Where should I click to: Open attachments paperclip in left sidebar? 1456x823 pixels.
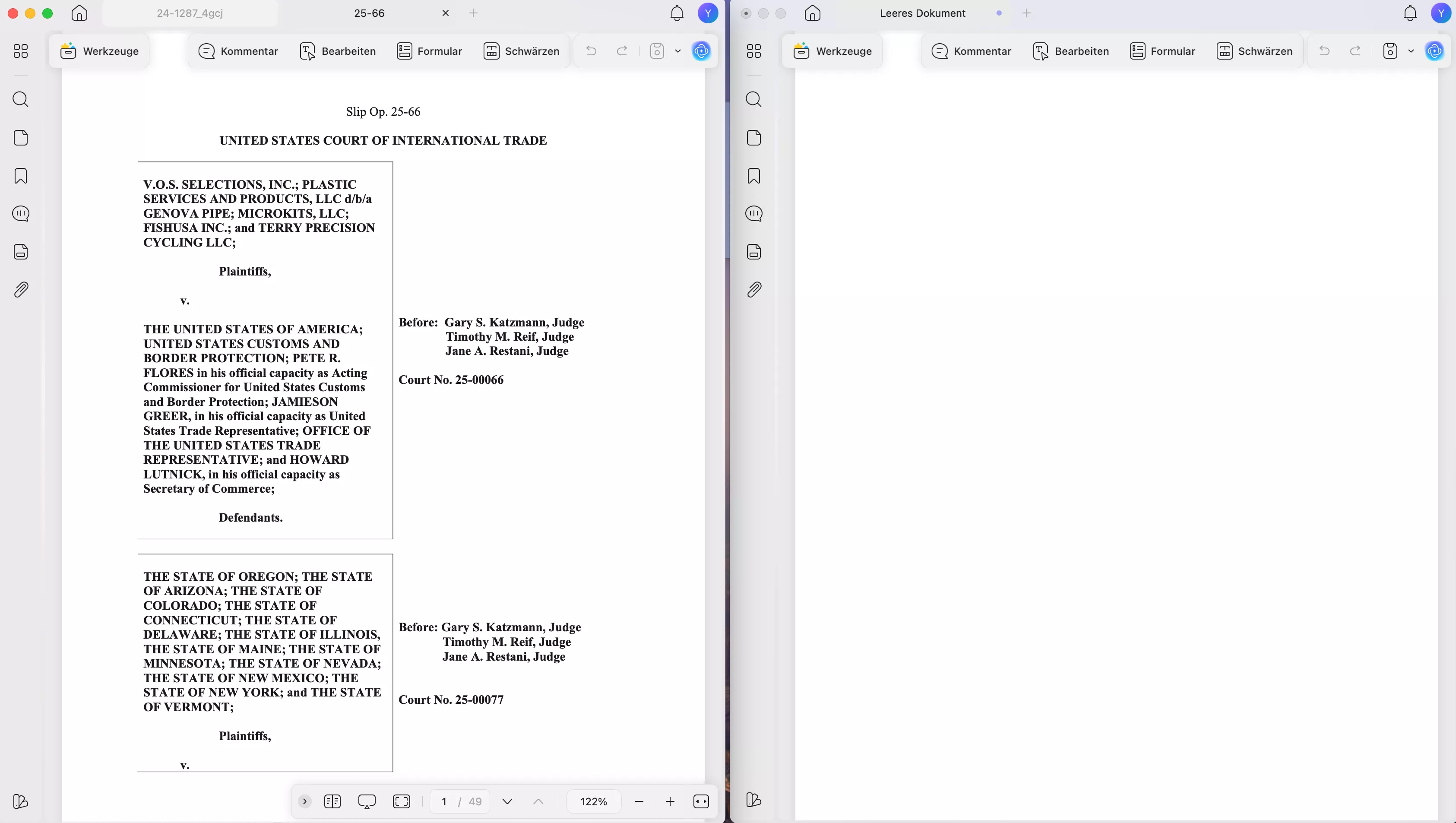20,290
